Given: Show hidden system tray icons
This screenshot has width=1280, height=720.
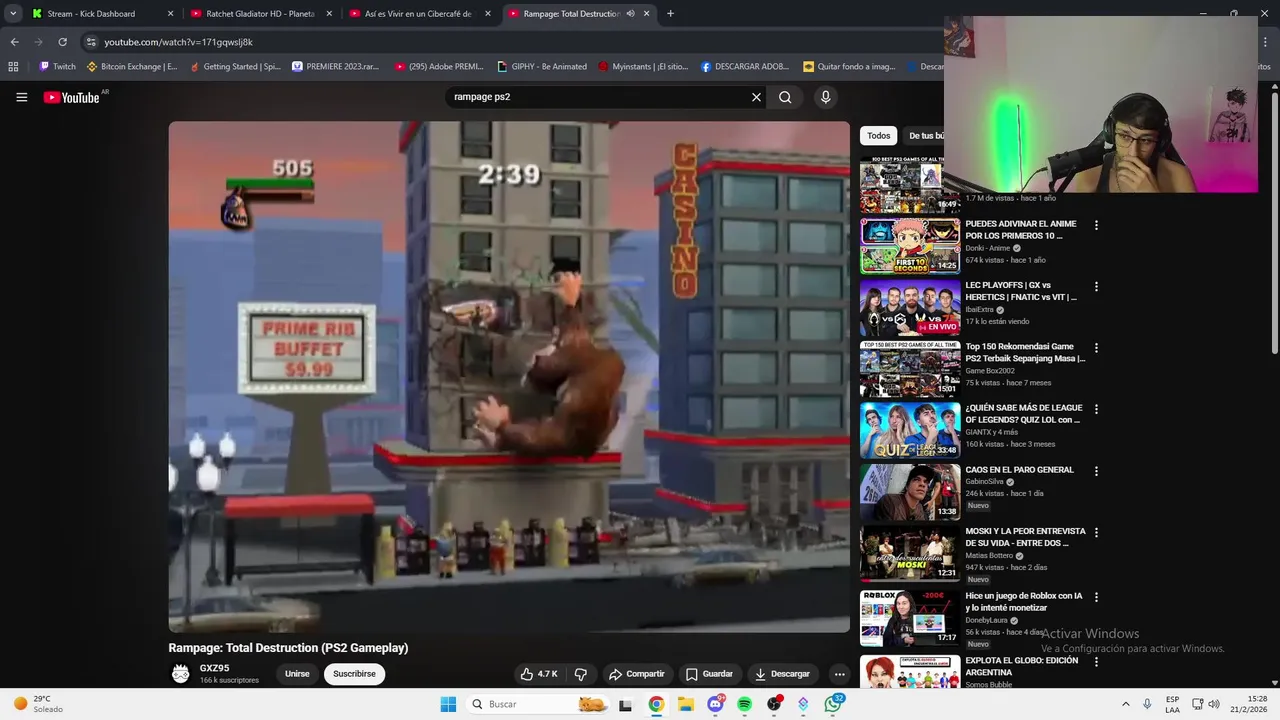Looking at the screenshot, I should click(x=1125, y=704).
